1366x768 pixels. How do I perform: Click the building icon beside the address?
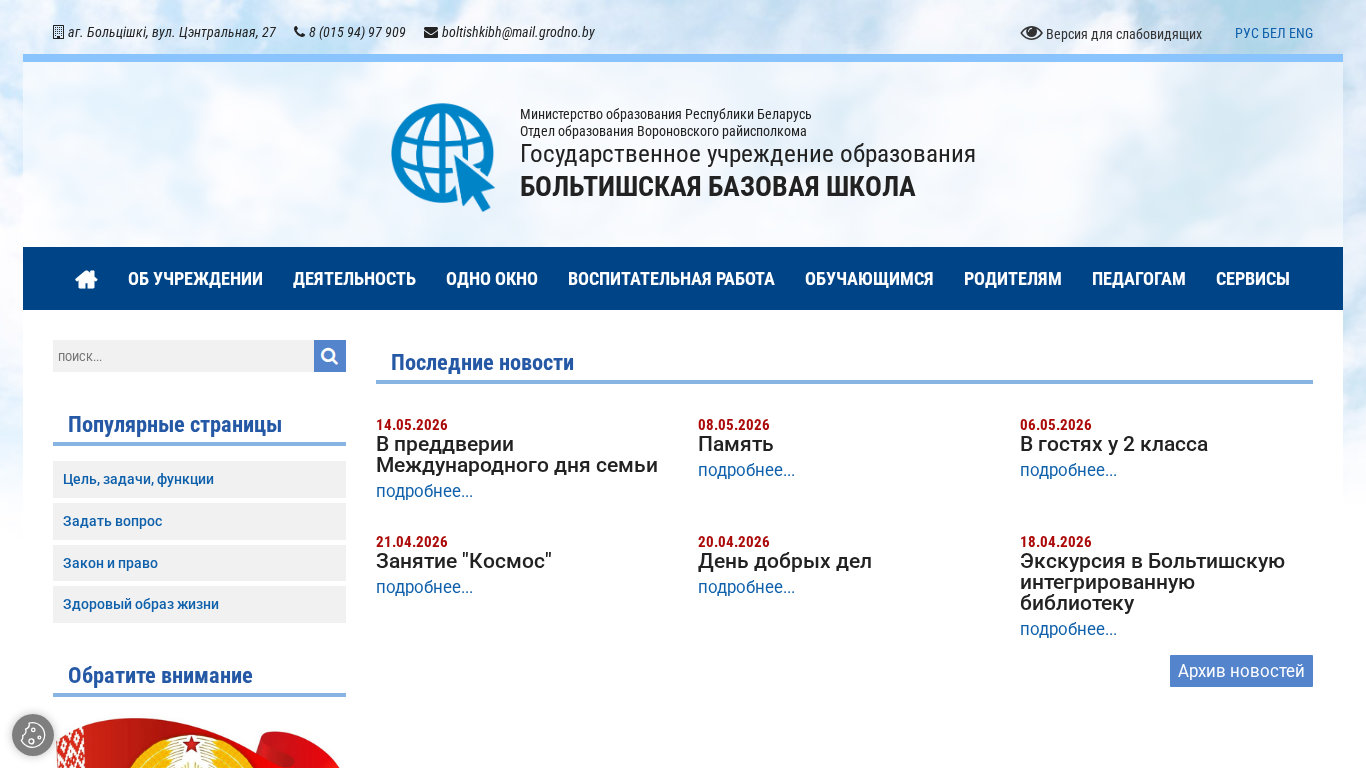[58, 32]
